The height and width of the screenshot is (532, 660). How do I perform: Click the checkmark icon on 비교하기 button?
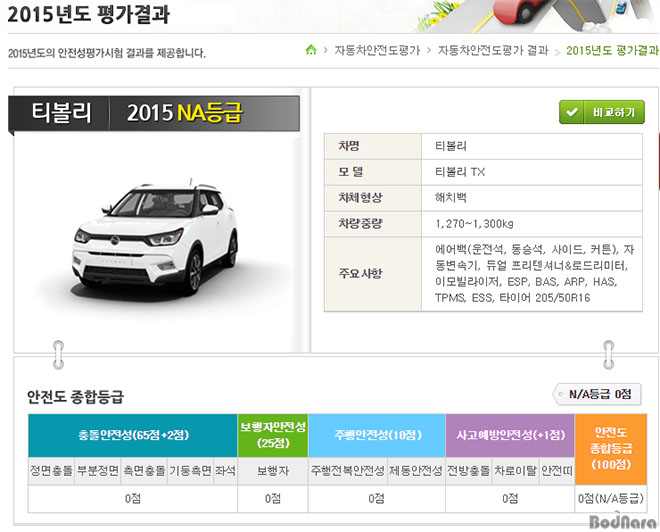point(572,112)
